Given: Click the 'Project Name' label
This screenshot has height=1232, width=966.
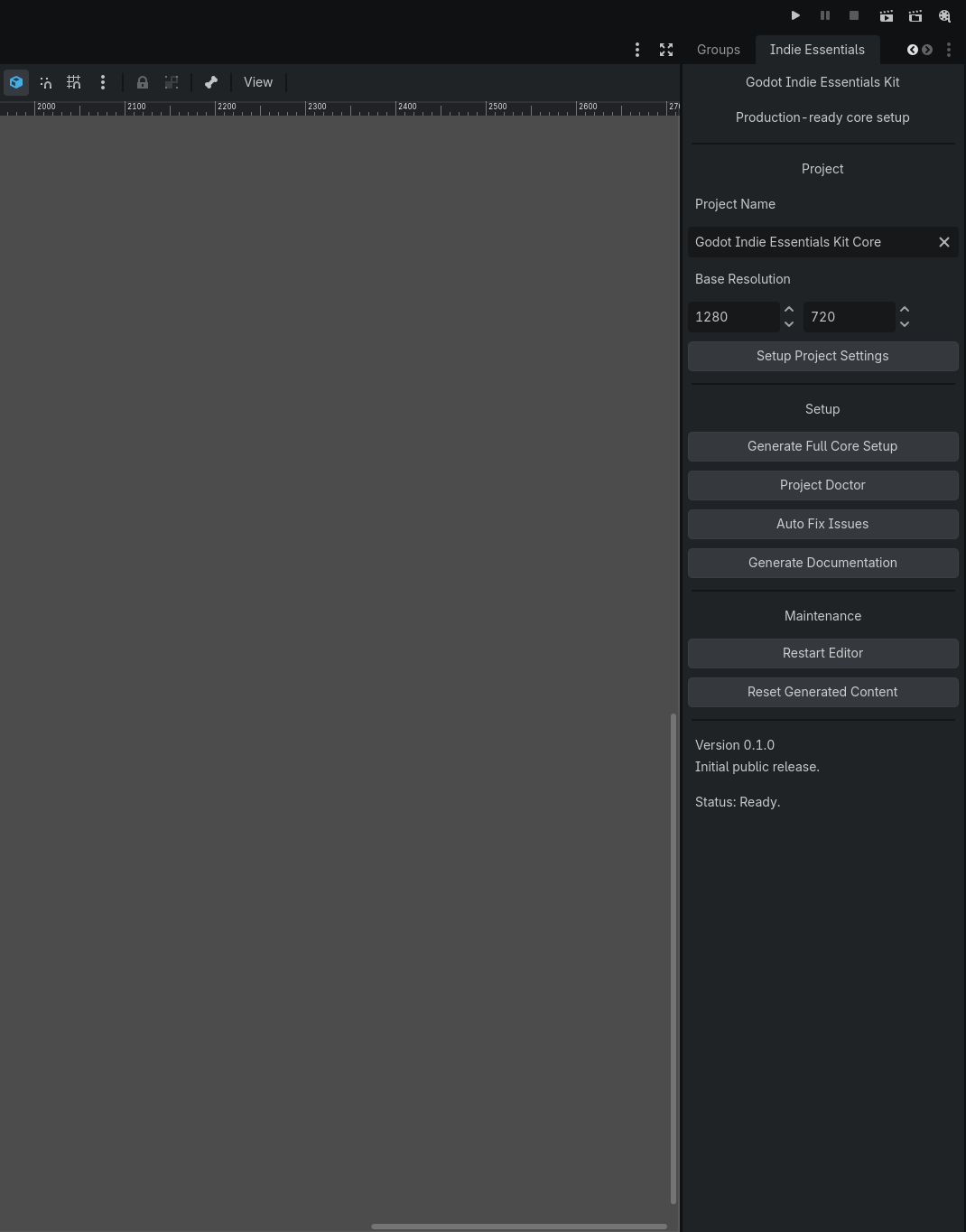Looking at the screenshot, I should [x=735, y=204].
